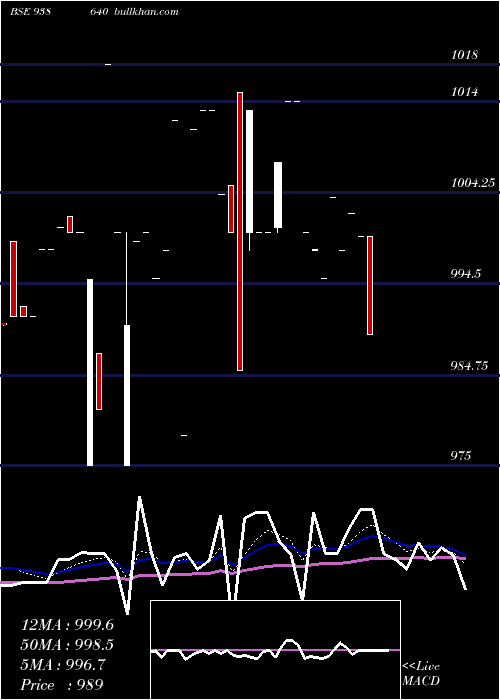Click the Live MACD label
The height and width of the screenshot is (700, 500).
coord(421,673)
